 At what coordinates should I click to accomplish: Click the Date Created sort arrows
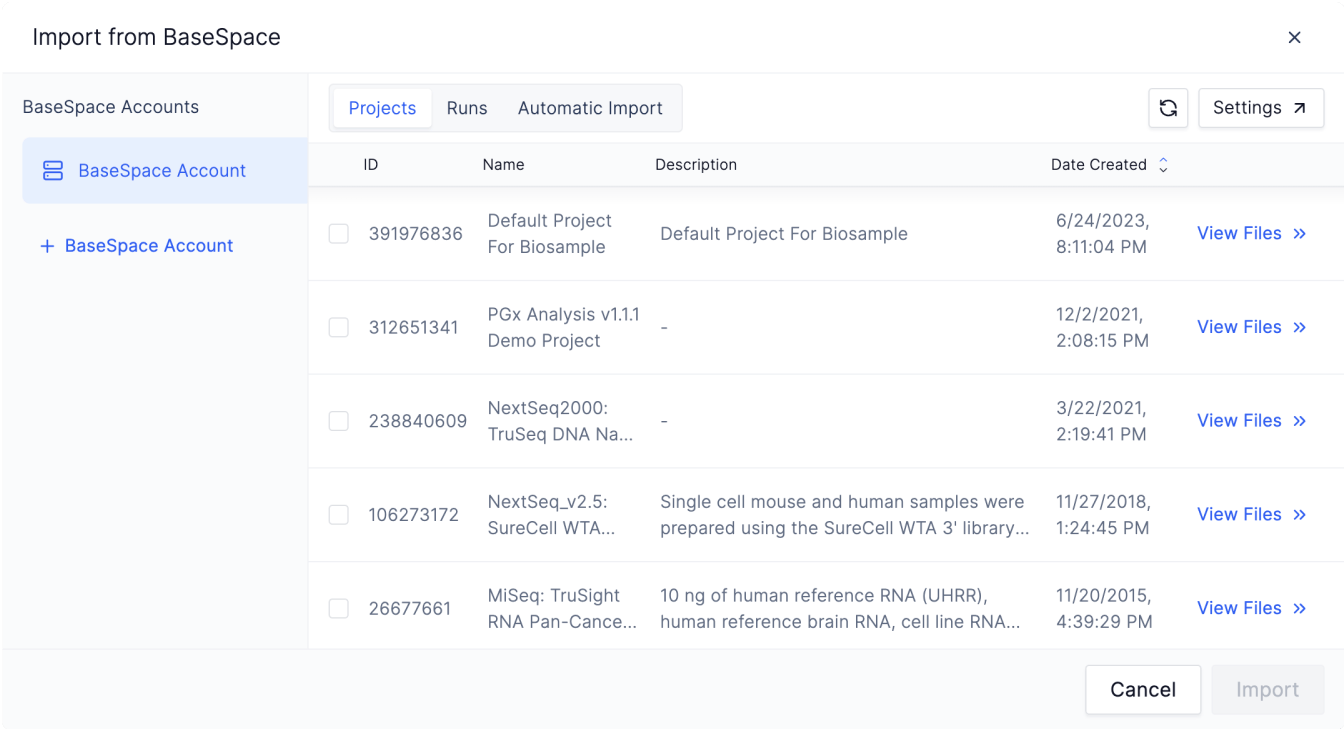tap(1163, 165)
